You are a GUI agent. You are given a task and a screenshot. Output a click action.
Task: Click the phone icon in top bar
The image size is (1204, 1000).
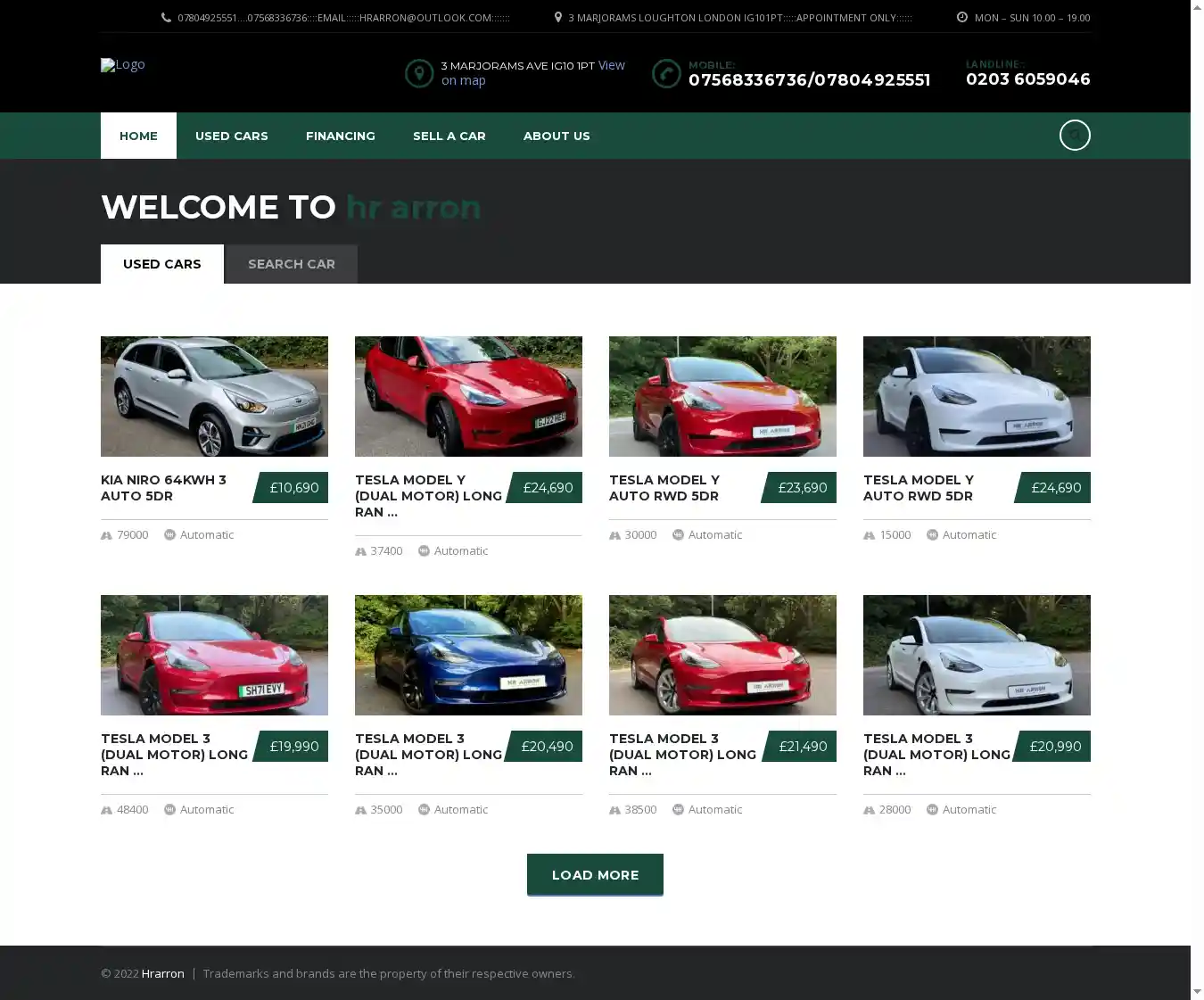[x=166, y=18]
